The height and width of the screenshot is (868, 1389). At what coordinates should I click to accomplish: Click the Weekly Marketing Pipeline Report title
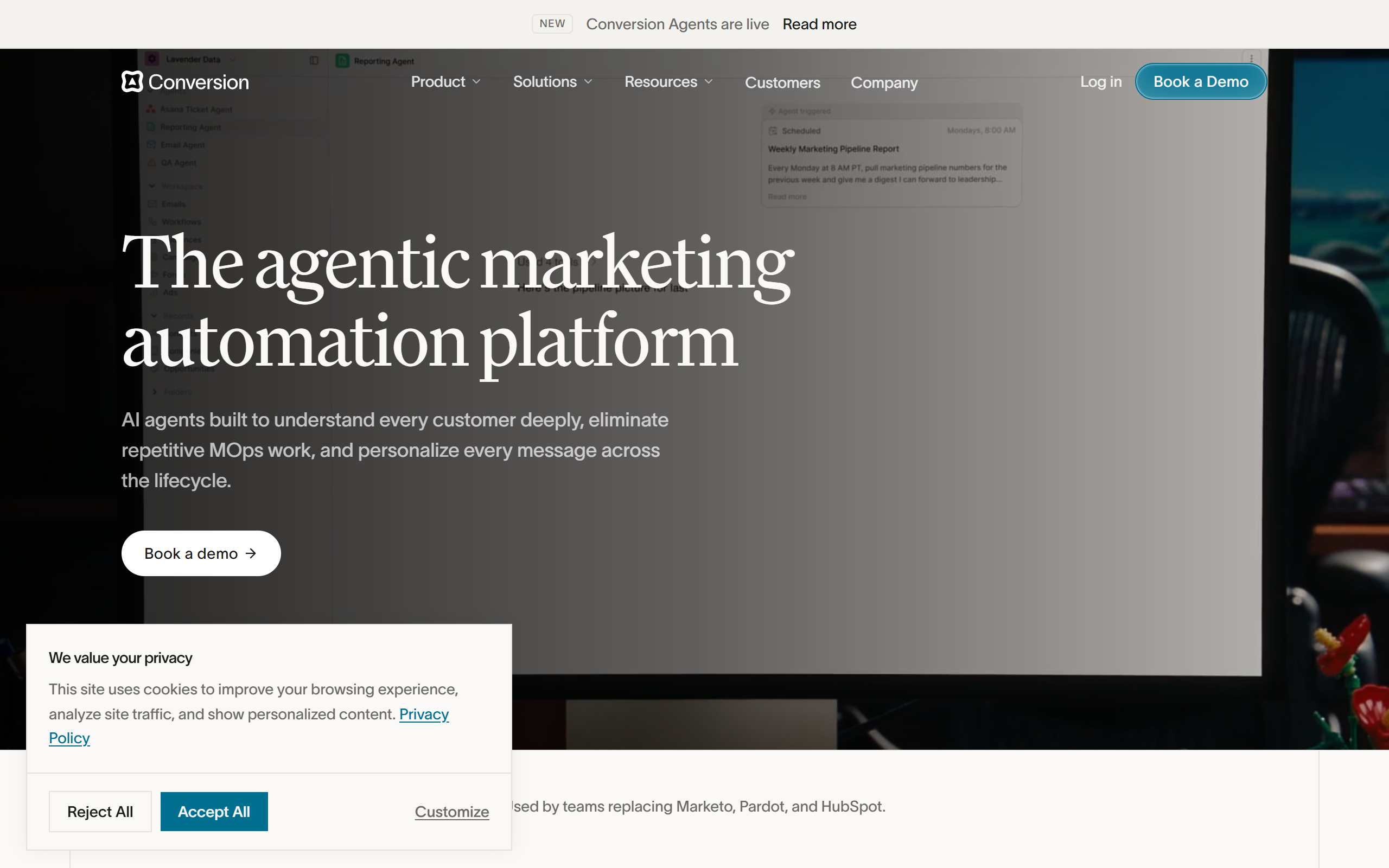[833, 149]
